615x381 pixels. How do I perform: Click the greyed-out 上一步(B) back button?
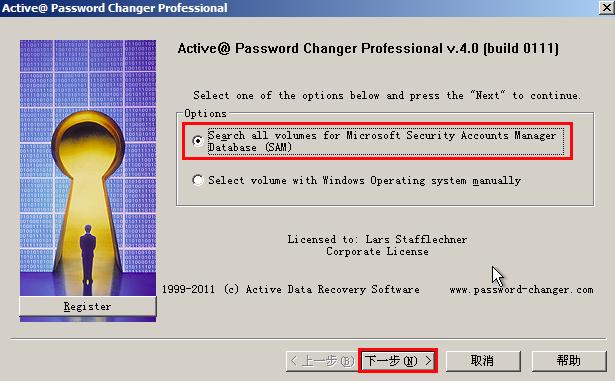321,361
